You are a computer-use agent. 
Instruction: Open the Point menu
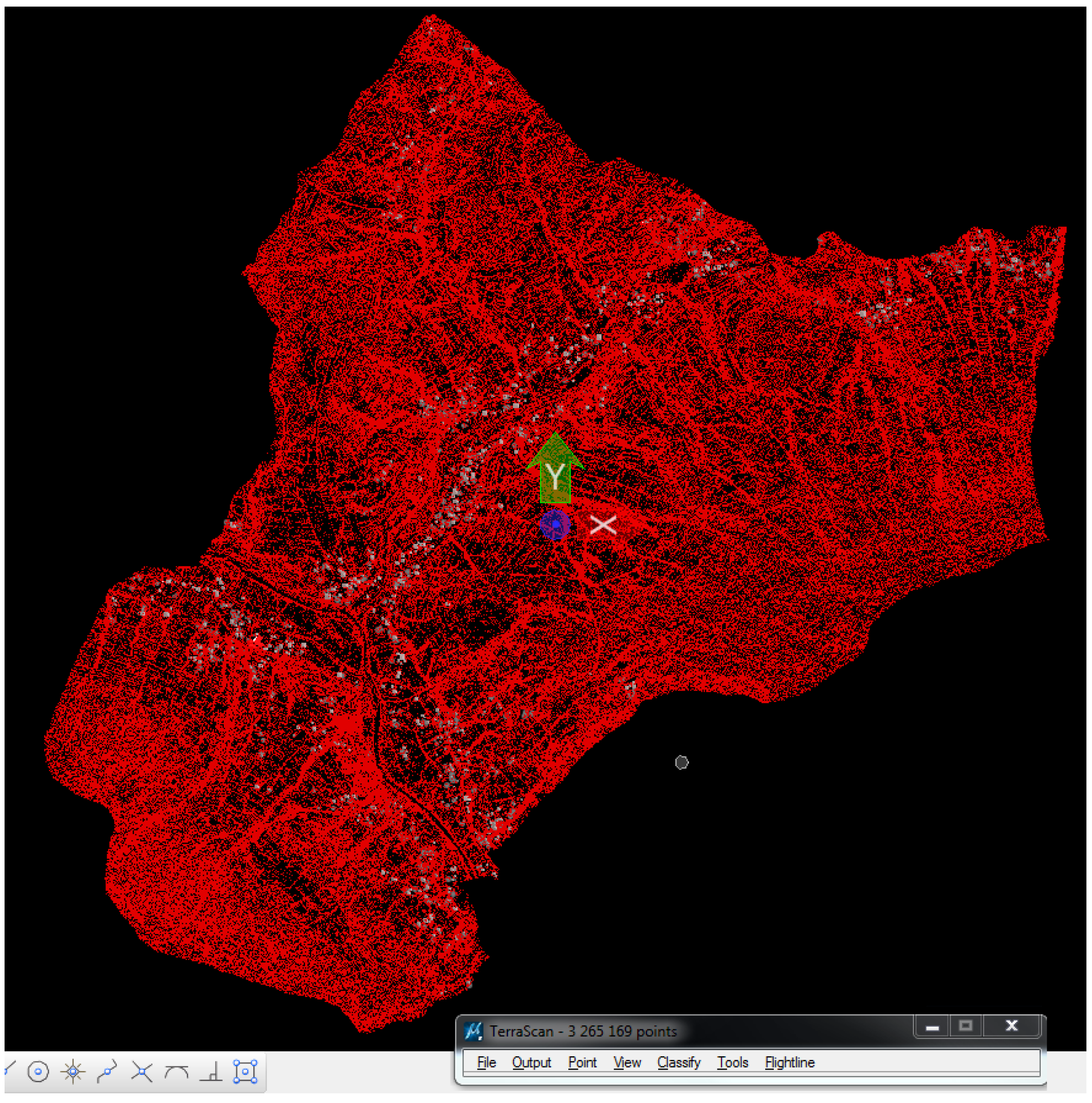point(582,1062)
